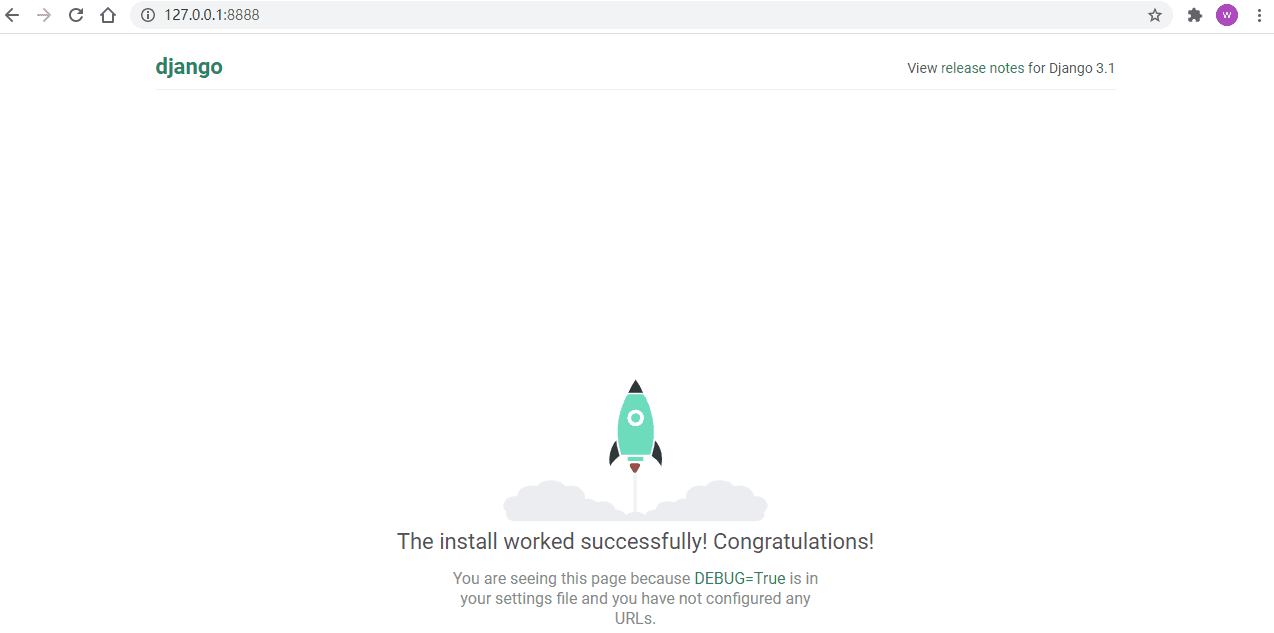Open the Chrome three-dot menu
1274x633 pixels.
1259,15
